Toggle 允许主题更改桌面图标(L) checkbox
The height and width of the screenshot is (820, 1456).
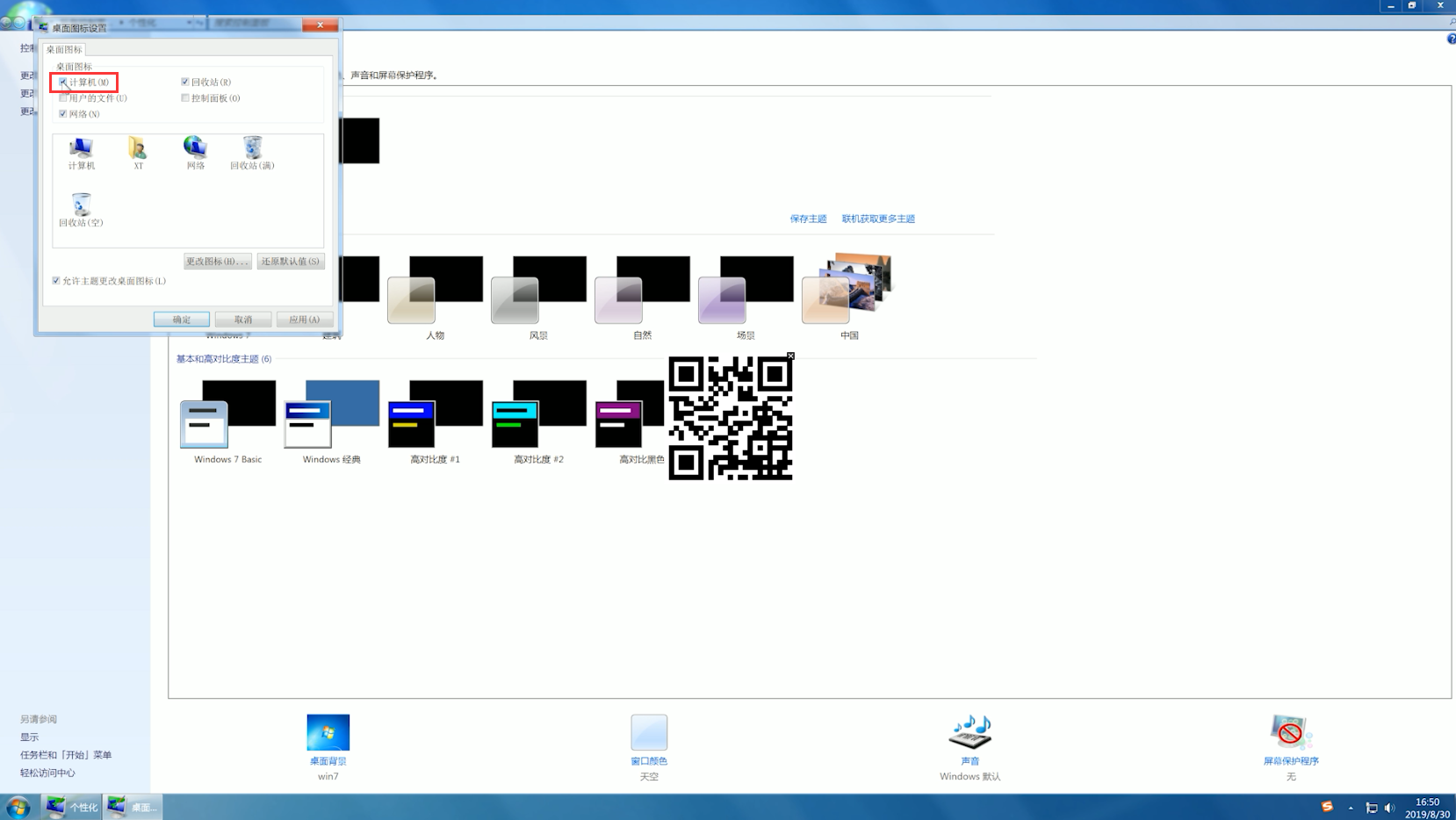click(x=56, y=281)
